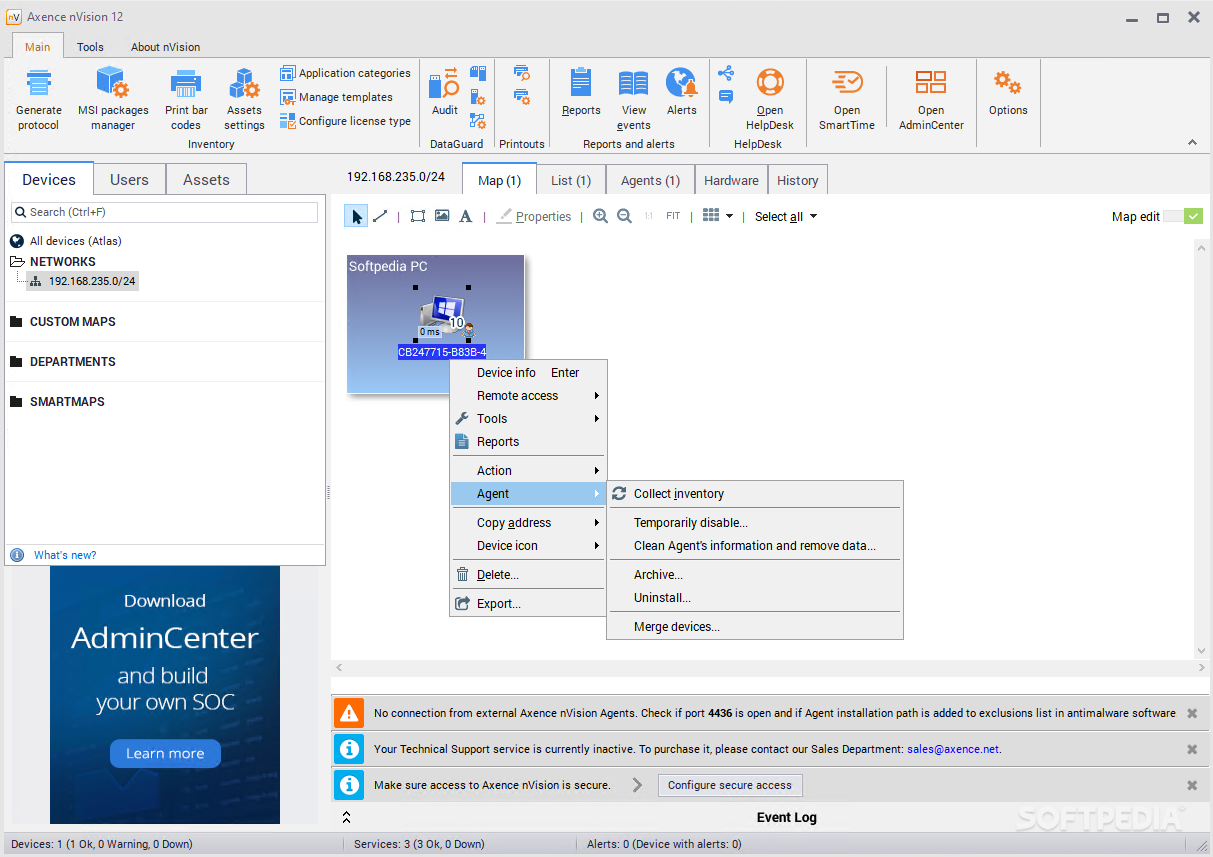Open List (1) tab
This screenshot has width=1213, height=857.
pos(571,181)
